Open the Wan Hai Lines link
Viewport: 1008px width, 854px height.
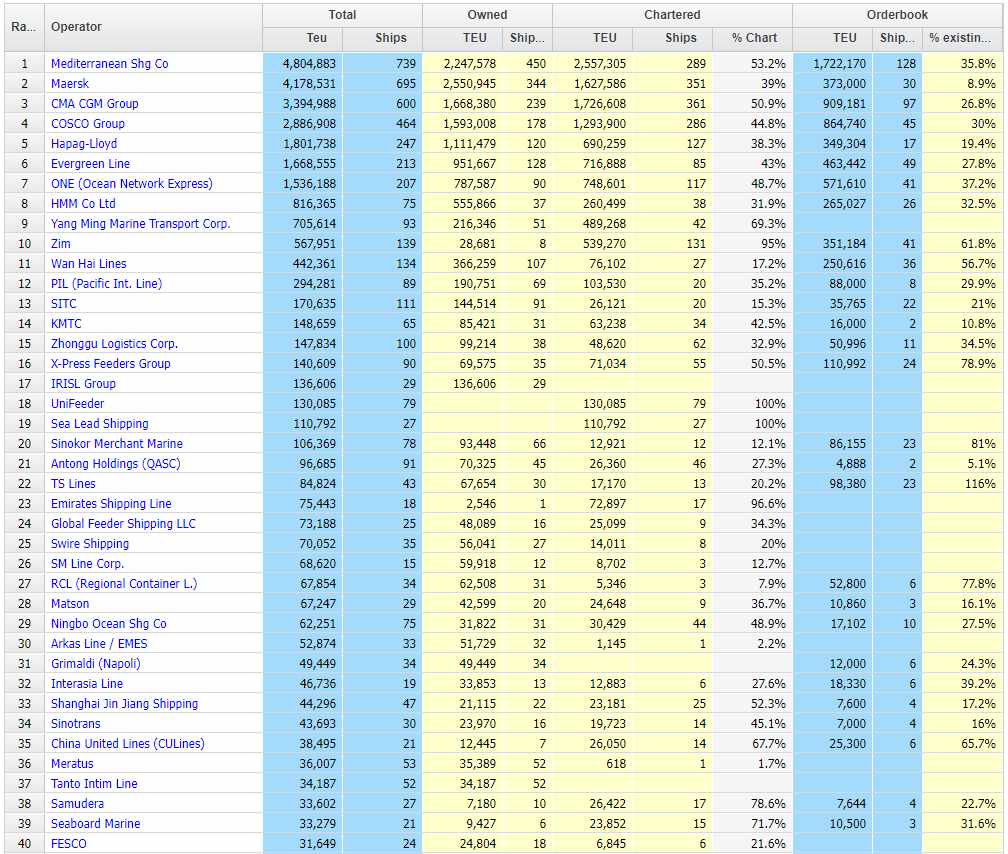88,263
